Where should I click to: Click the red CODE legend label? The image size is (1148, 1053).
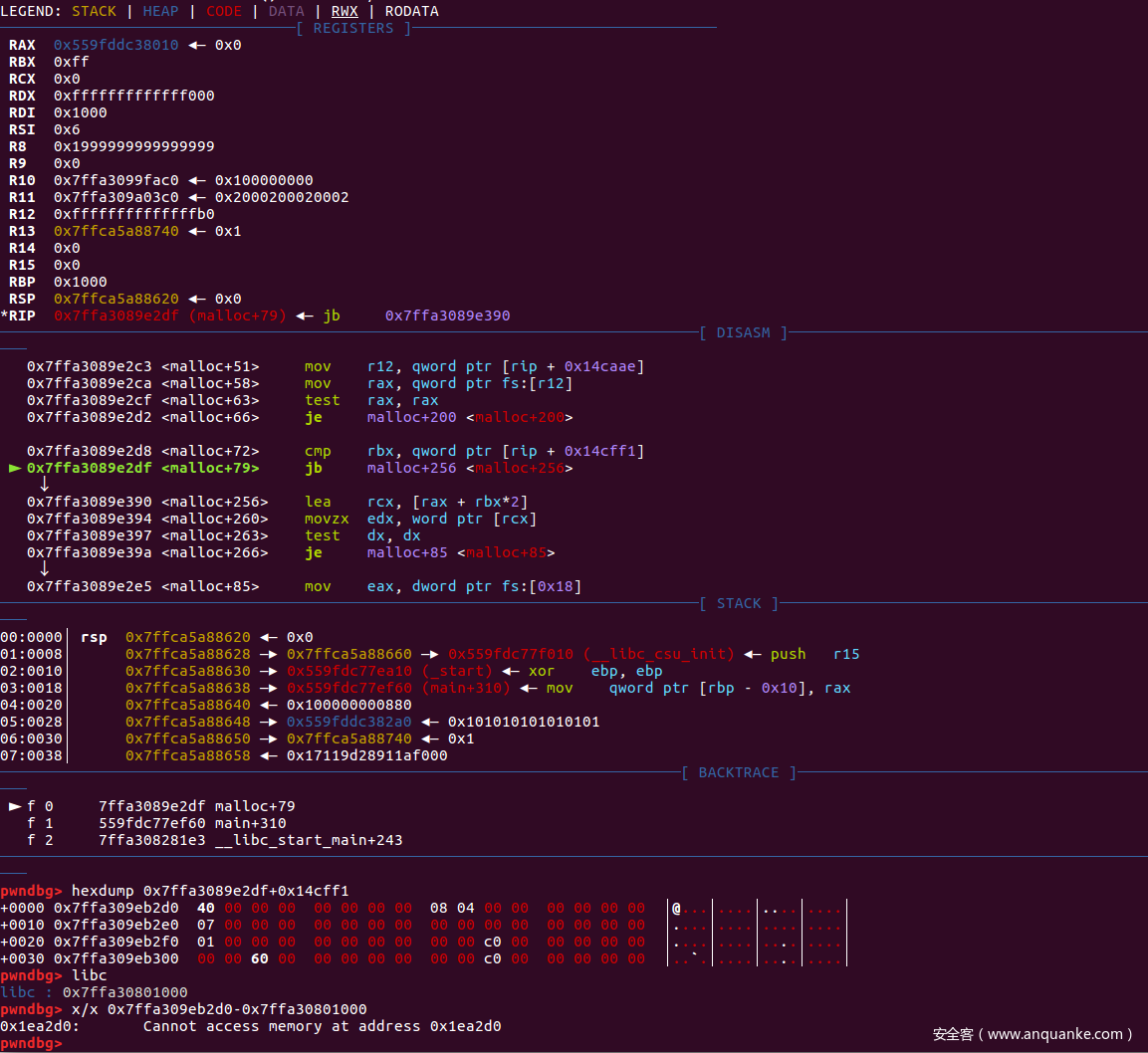pos(223,11)
